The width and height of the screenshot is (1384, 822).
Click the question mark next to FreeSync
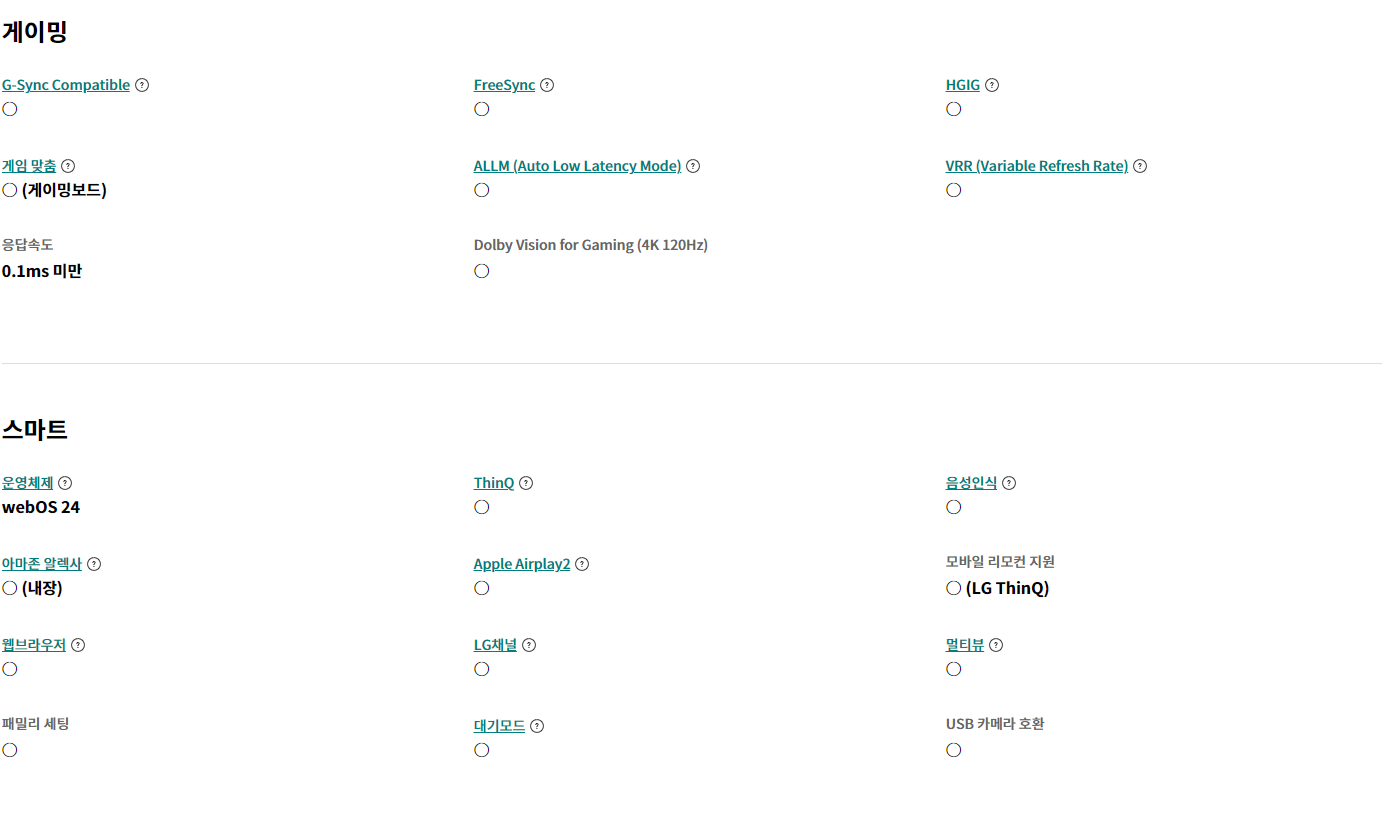[547, 85]
